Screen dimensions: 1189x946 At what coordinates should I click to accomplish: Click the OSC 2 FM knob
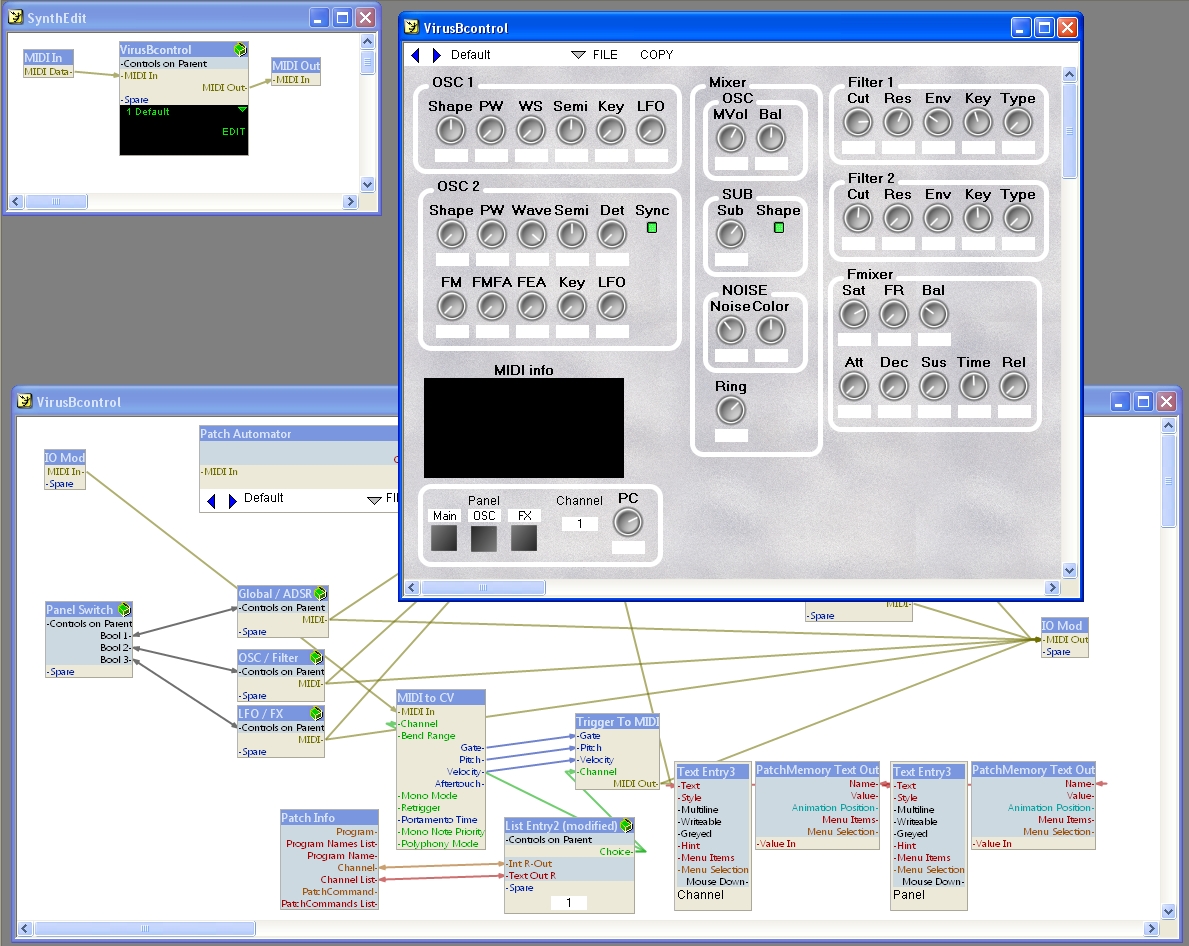pyautogui.click(x=452, y=307)
